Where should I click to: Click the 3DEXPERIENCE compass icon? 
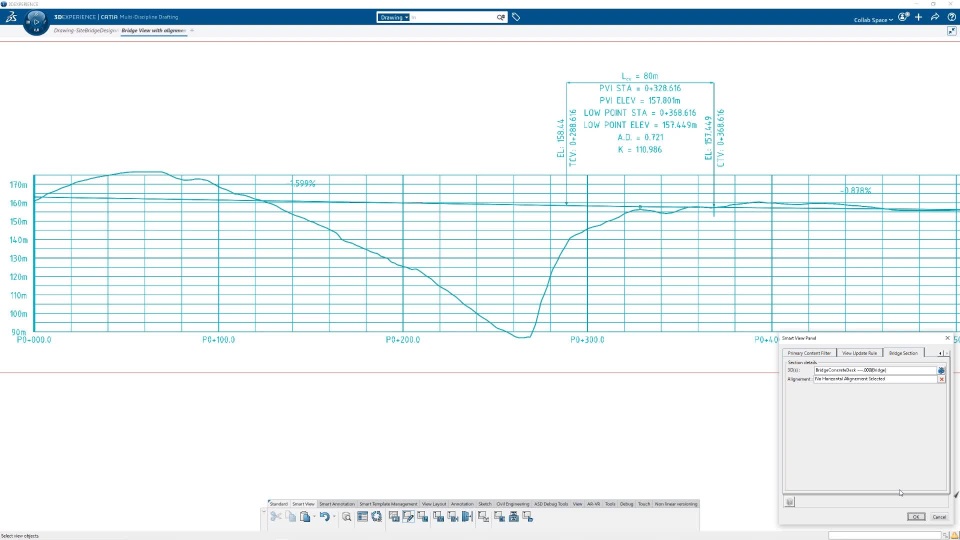point(36,22)
